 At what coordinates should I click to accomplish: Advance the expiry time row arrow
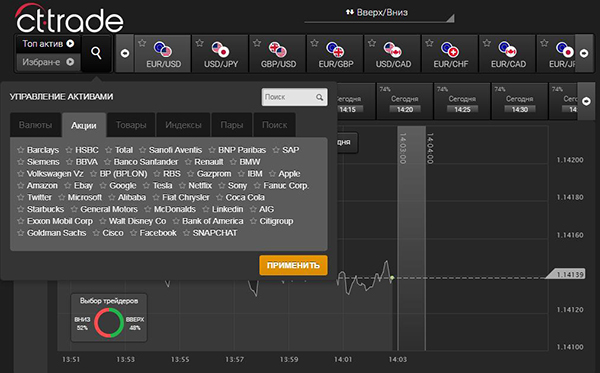pos(586,101)
